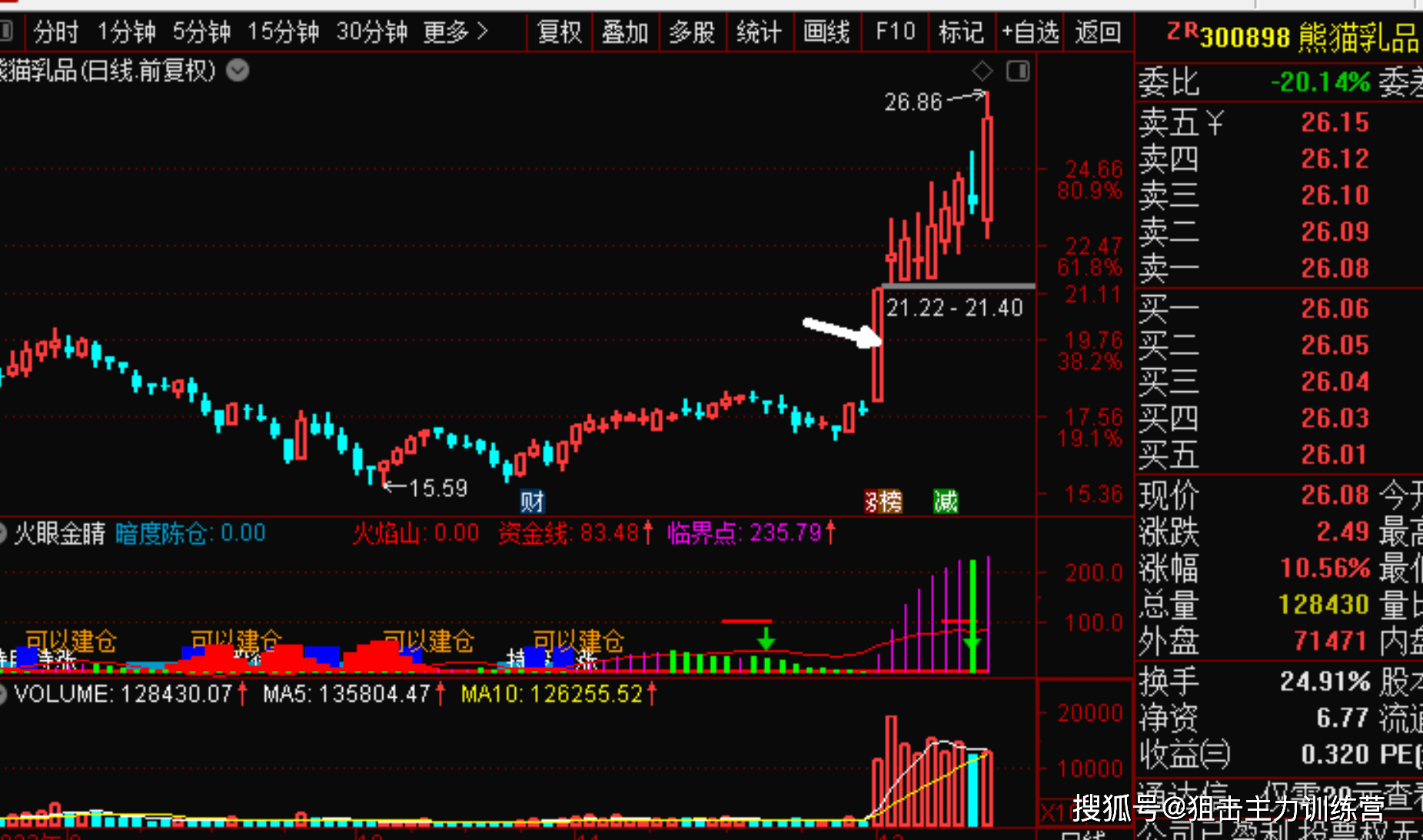Click the tallest red volume bar
Screen dimensions: 1423x840
891,771
